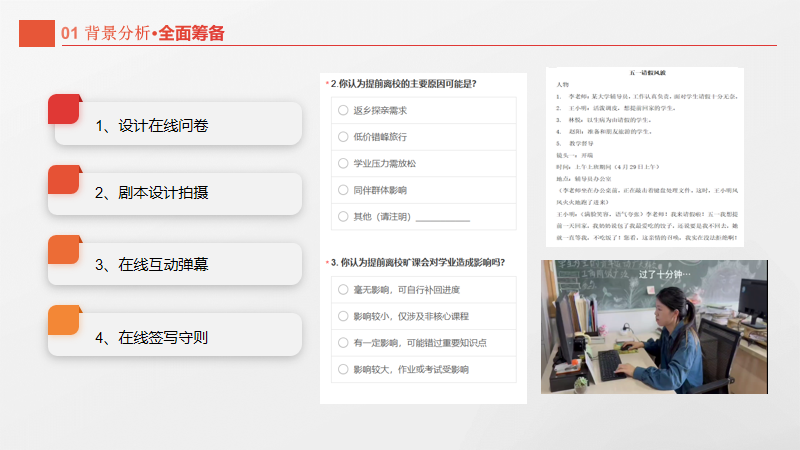This screenshot has width=800, height=450.
Task: Click option label 学业压力需放松
Action: pyautogui.click(x=385, y=163)
